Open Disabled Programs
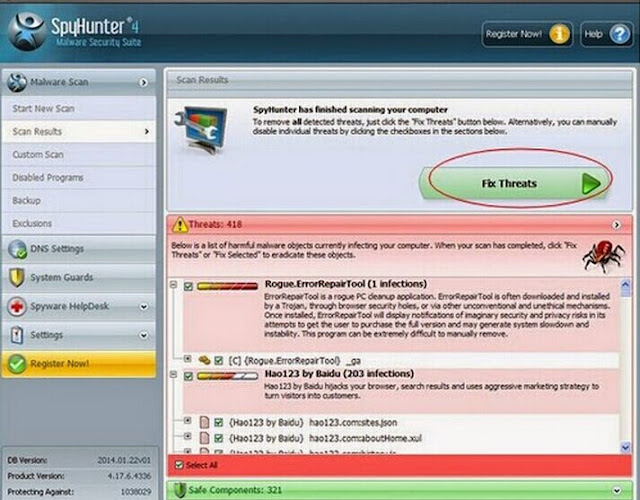The image size is (640, 500). pyautogui.click(x=79, y=178)
